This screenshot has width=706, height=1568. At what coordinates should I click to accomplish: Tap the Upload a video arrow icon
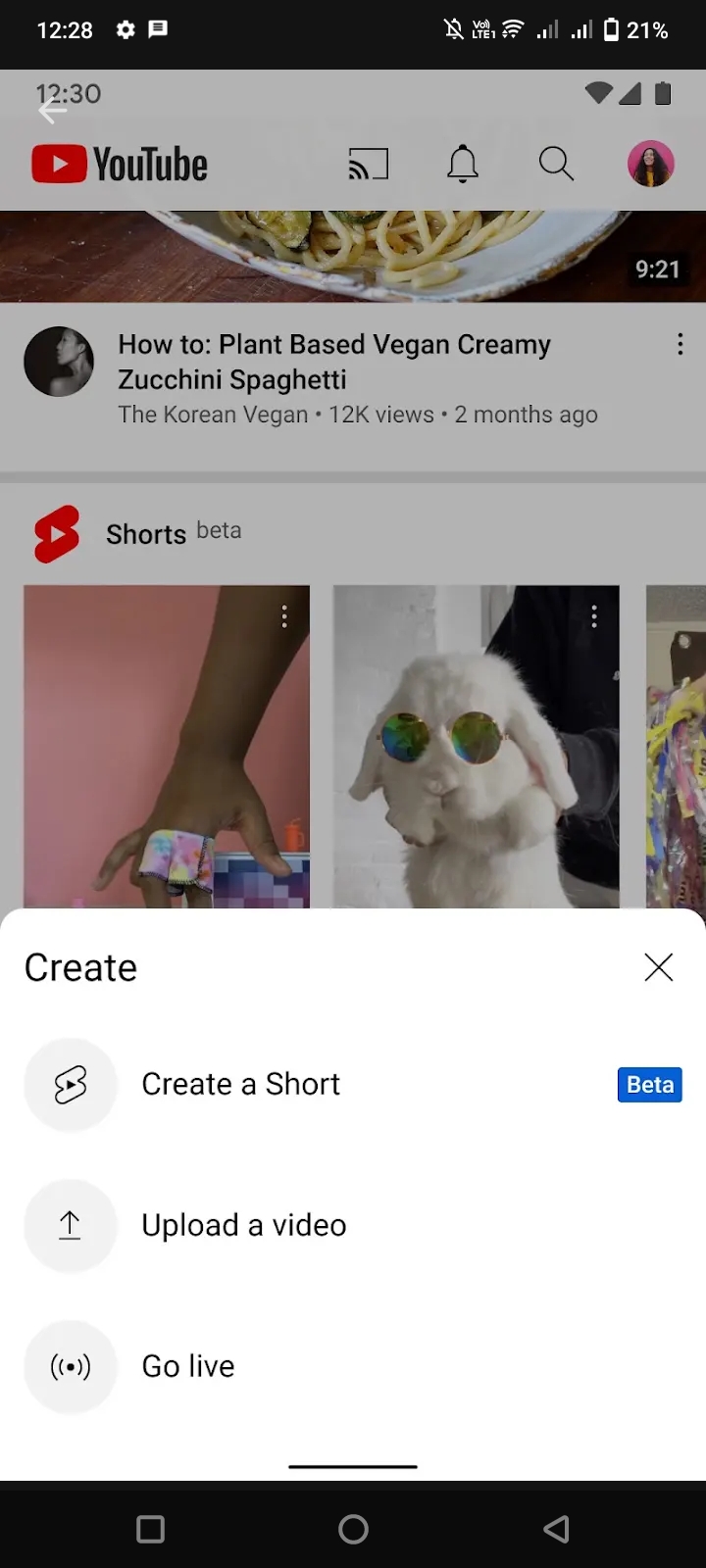pyautogui.click(x=71, y=1226)
